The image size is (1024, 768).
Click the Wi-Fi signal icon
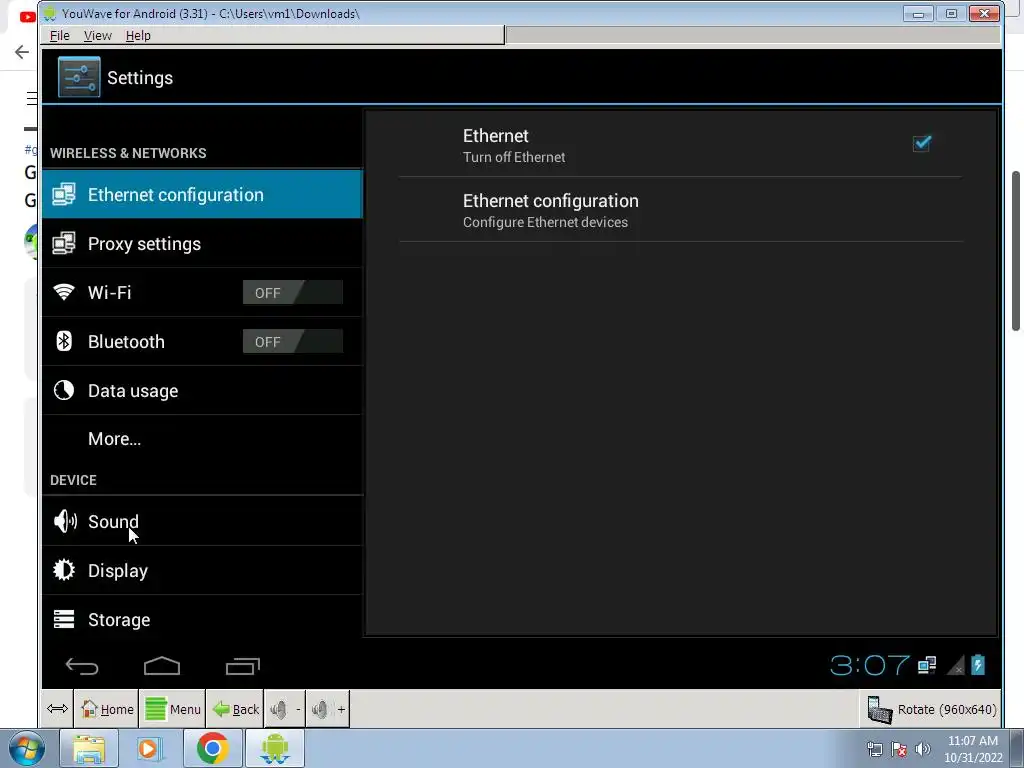(63, 292)
